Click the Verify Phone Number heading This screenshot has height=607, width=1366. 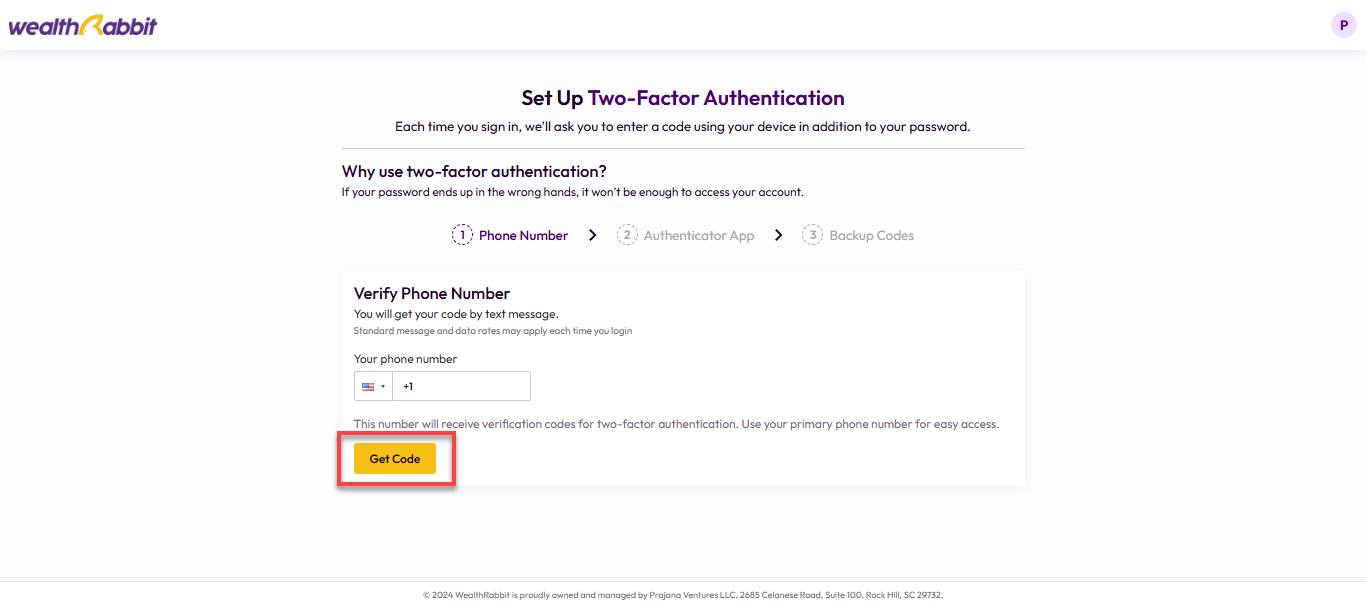[x=432, y=293]
